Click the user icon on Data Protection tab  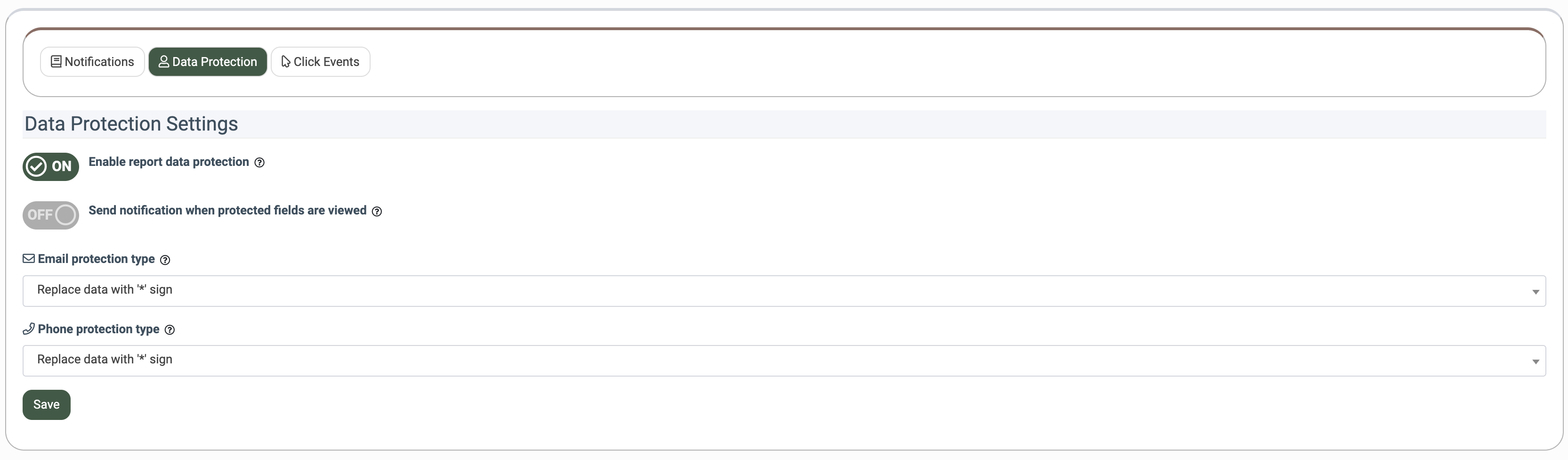[164, 62]
